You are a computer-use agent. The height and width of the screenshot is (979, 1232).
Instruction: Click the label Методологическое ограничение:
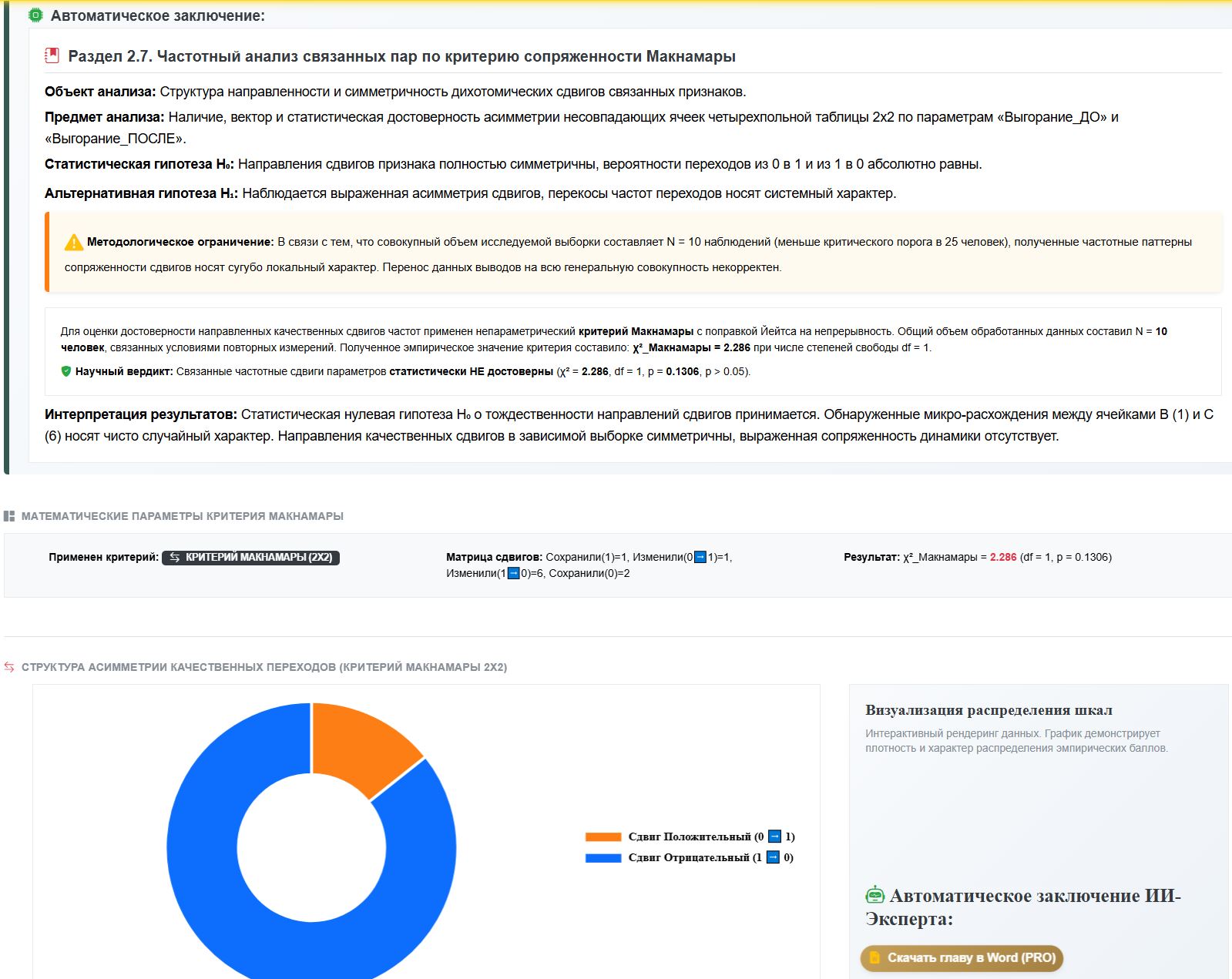(x=180, y=242)
